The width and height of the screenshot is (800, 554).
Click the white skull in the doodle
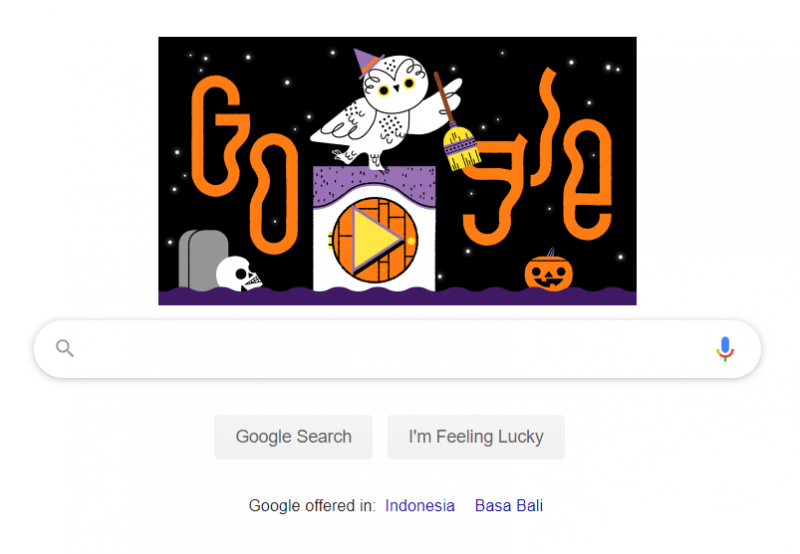tap(238, 274)
